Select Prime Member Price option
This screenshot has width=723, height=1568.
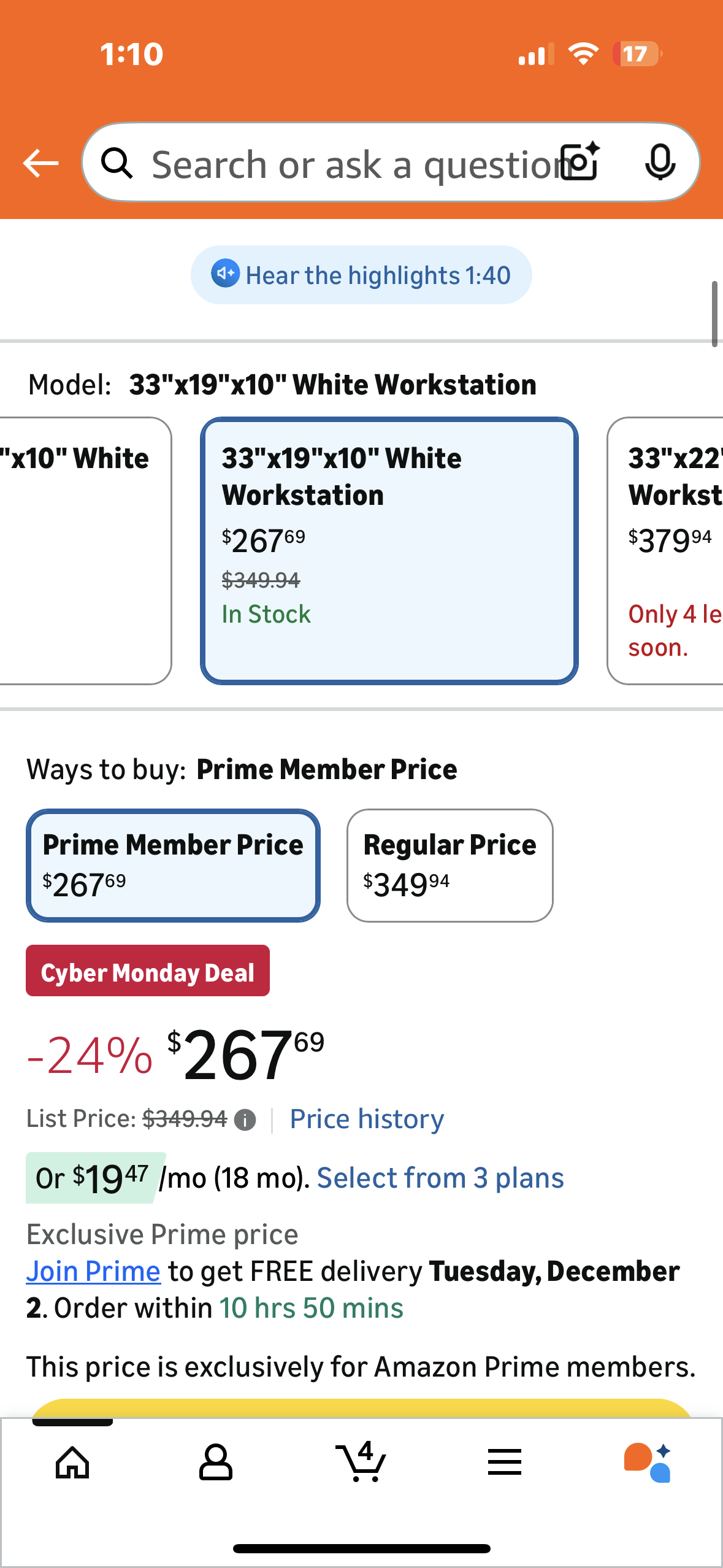click(x=173, y=865)
